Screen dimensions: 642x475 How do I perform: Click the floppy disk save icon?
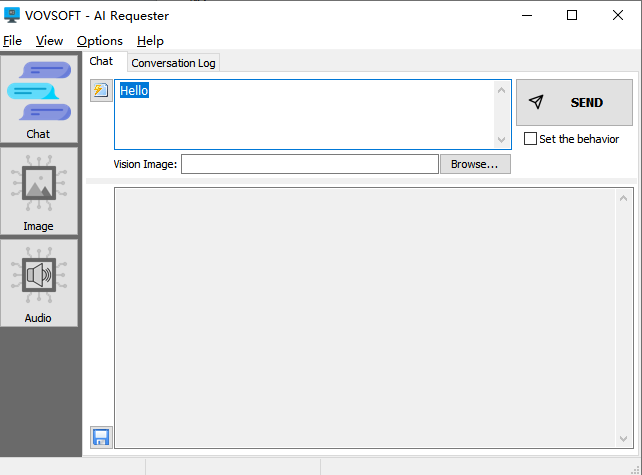coord(101,437)
